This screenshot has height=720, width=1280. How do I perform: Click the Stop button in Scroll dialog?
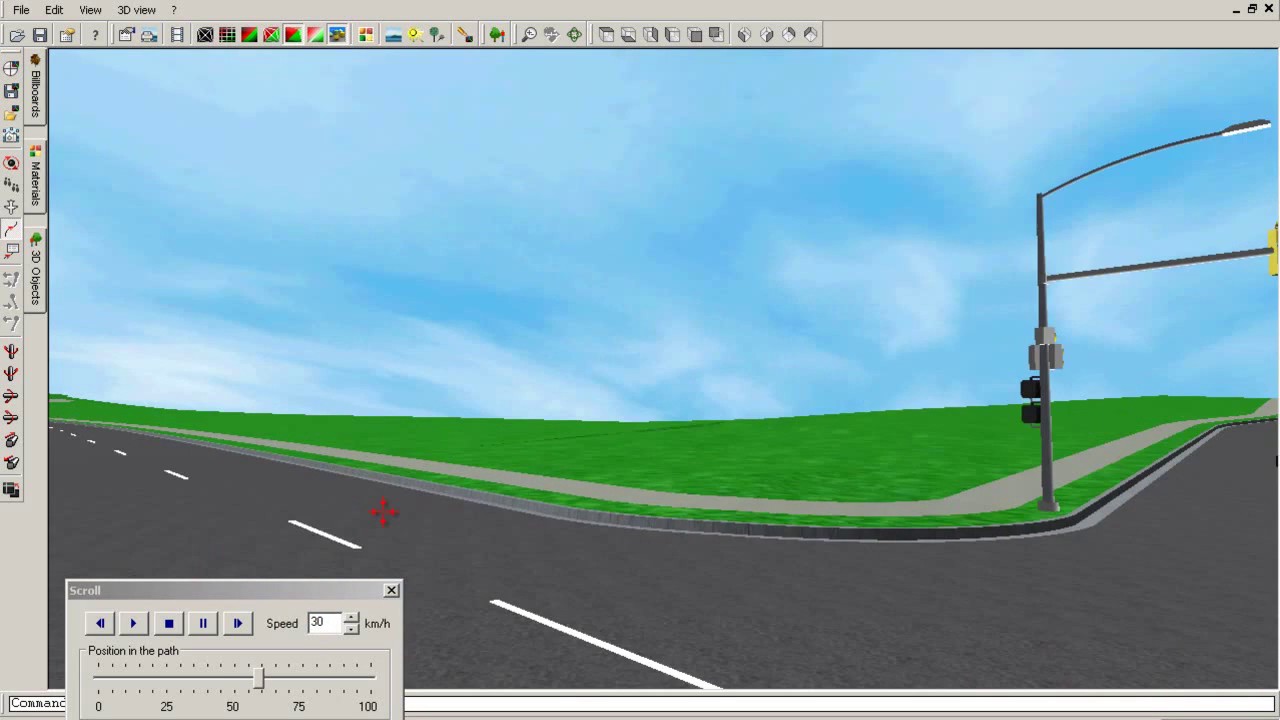(x=168, y=623)
